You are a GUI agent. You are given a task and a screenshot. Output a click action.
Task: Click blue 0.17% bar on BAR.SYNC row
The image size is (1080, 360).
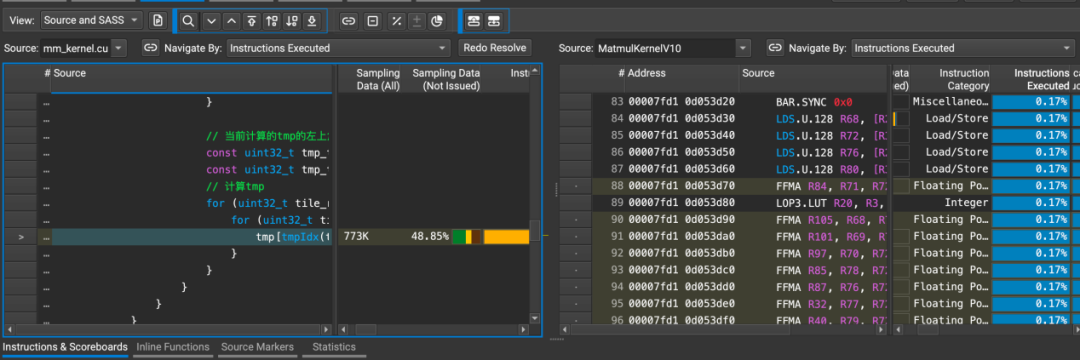(x=1031, y=101)
